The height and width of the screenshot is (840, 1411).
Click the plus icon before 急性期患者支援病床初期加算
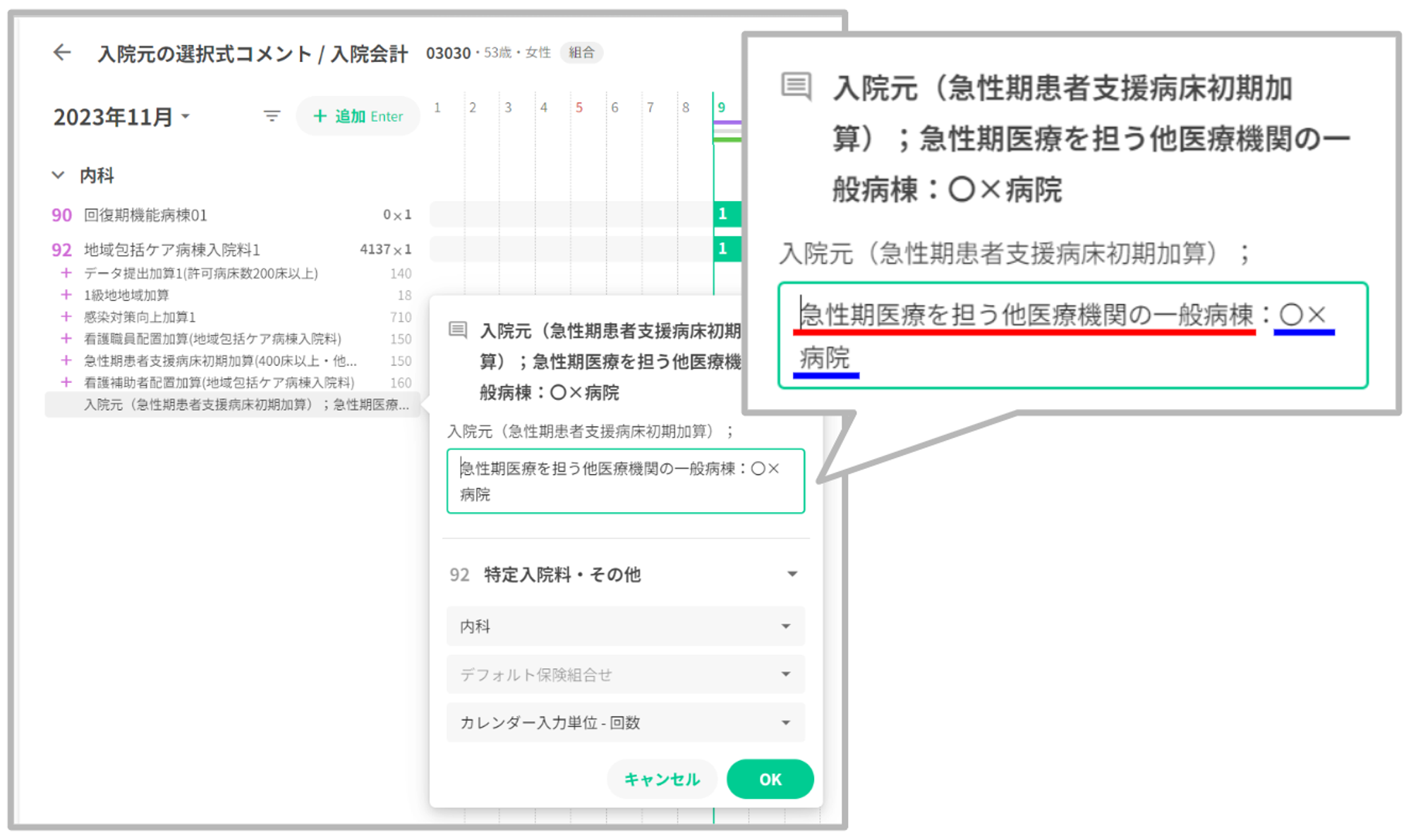coord(66,360)
